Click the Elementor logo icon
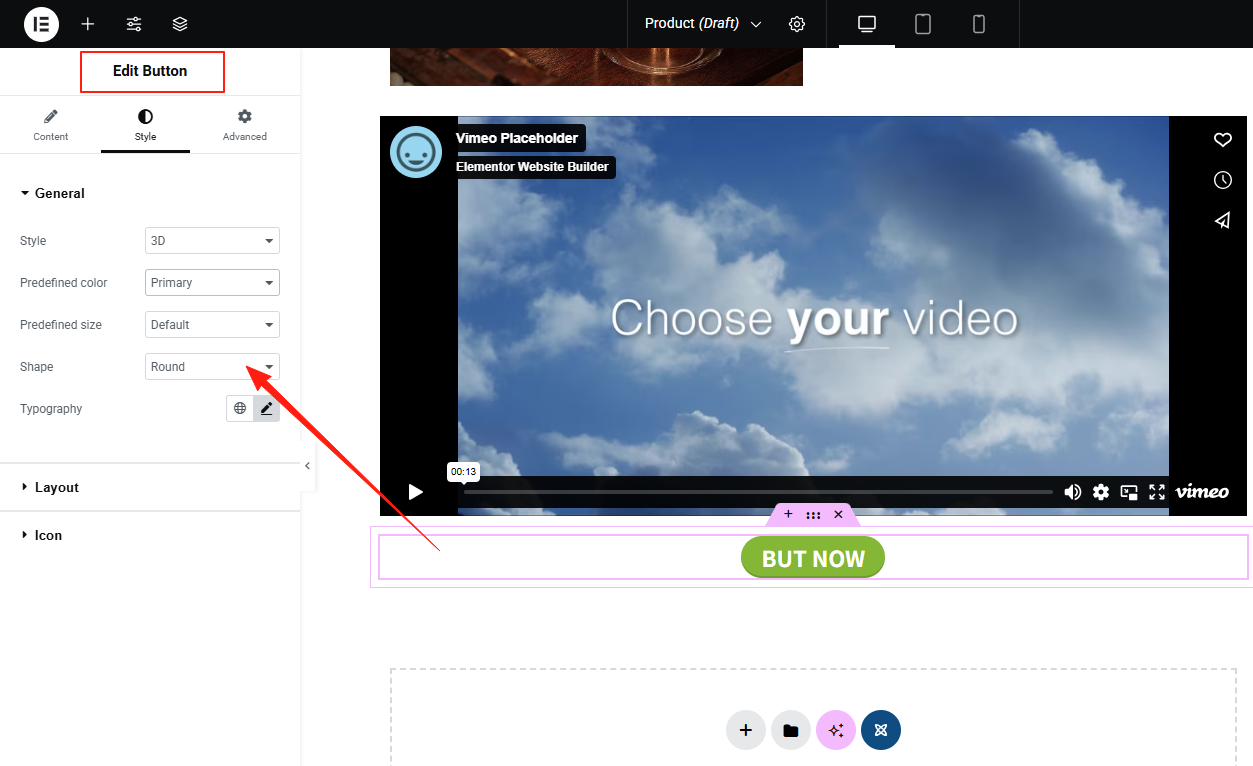Image resolution: width=1253 pixels, height=766 pixels. coord(41,24)
